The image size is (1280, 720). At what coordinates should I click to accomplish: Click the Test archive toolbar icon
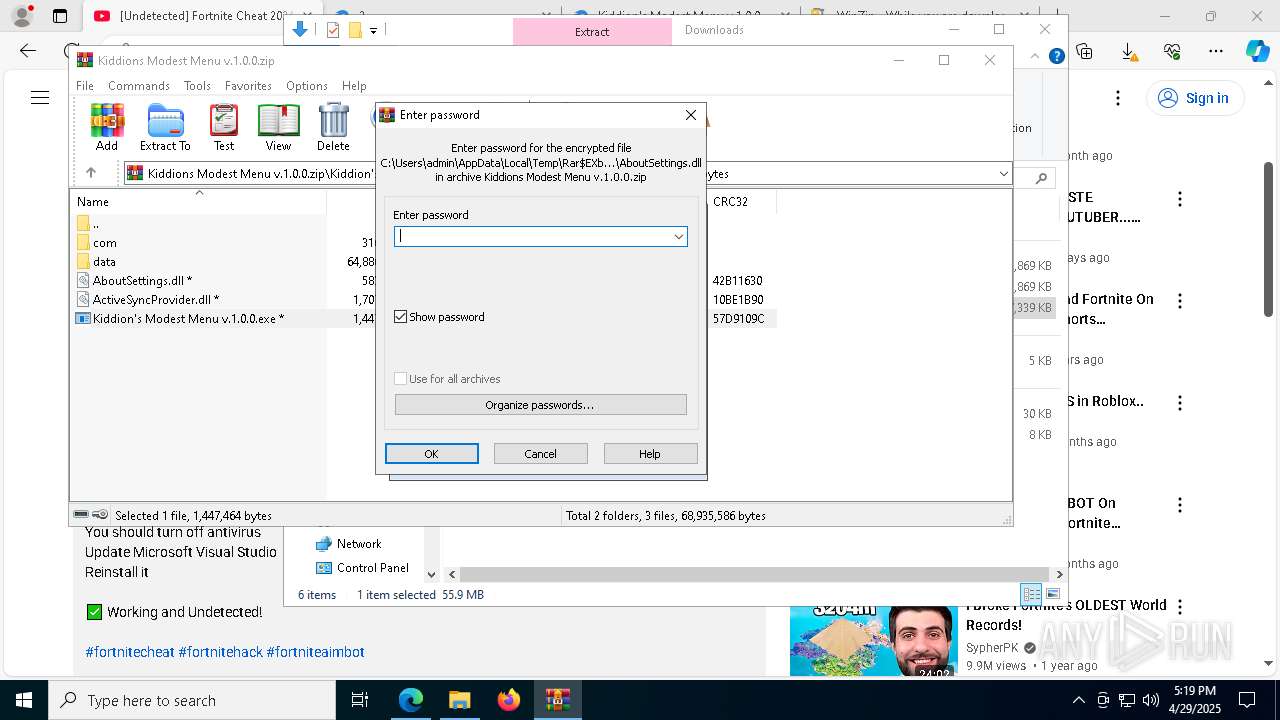[224, 127]
